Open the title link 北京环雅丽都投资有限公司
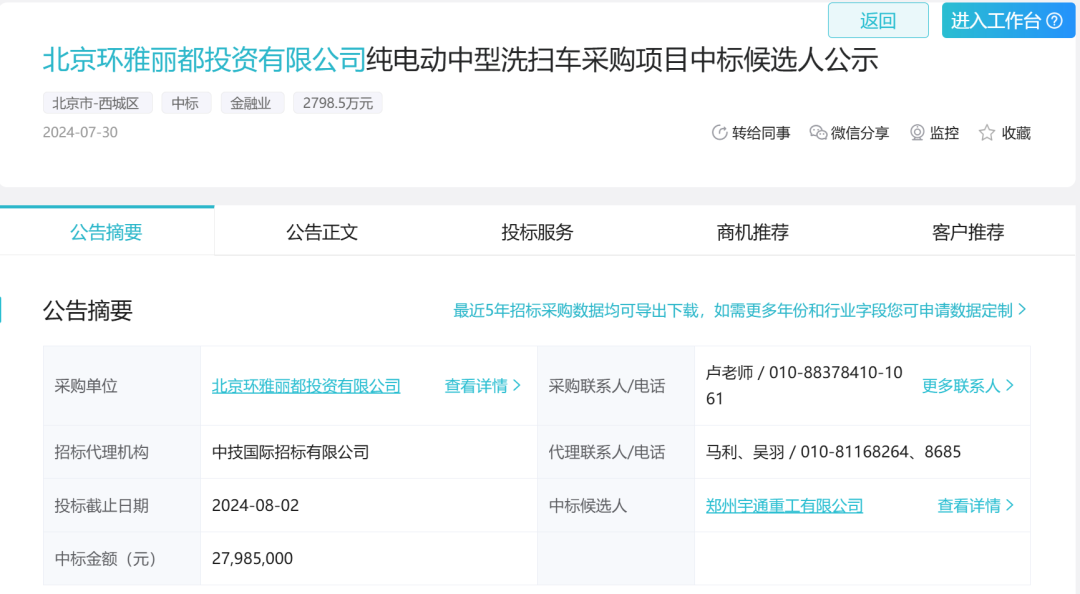1080x594 pixels. [204, 60]
